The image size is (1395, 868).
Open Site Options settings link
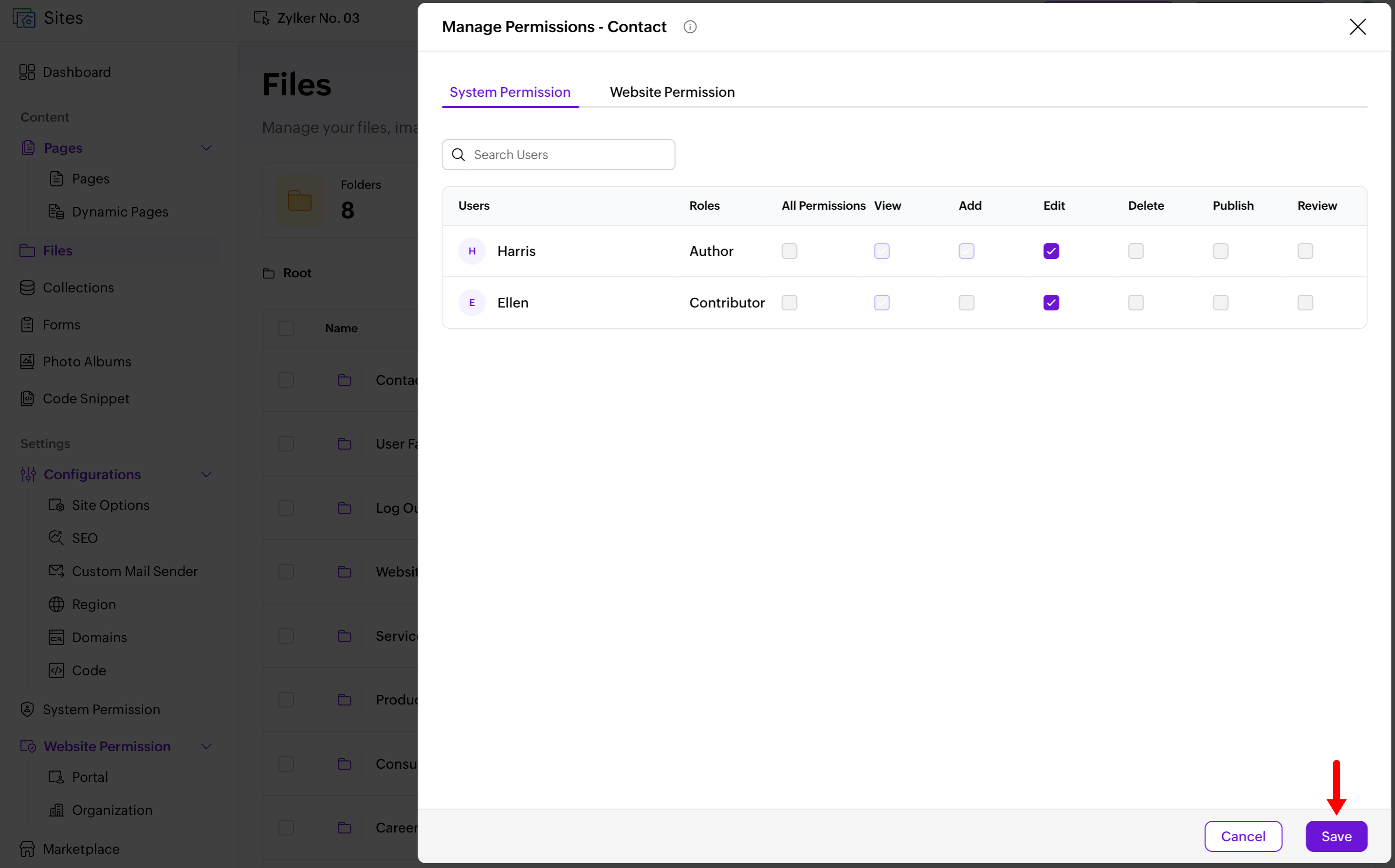[110, 505]
